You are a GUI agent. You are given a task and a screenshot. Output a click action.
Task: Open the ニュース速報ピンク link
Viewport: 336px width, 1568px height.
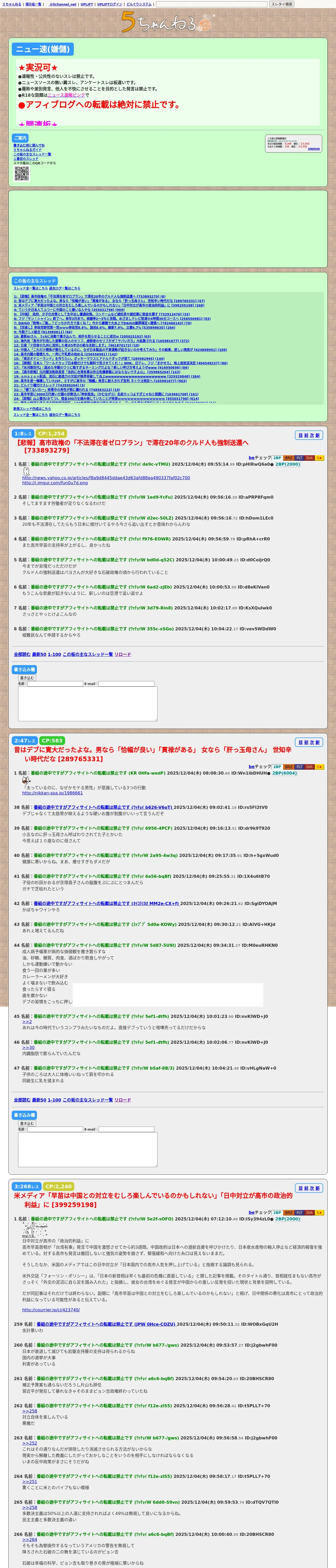(x=66, y=95)
